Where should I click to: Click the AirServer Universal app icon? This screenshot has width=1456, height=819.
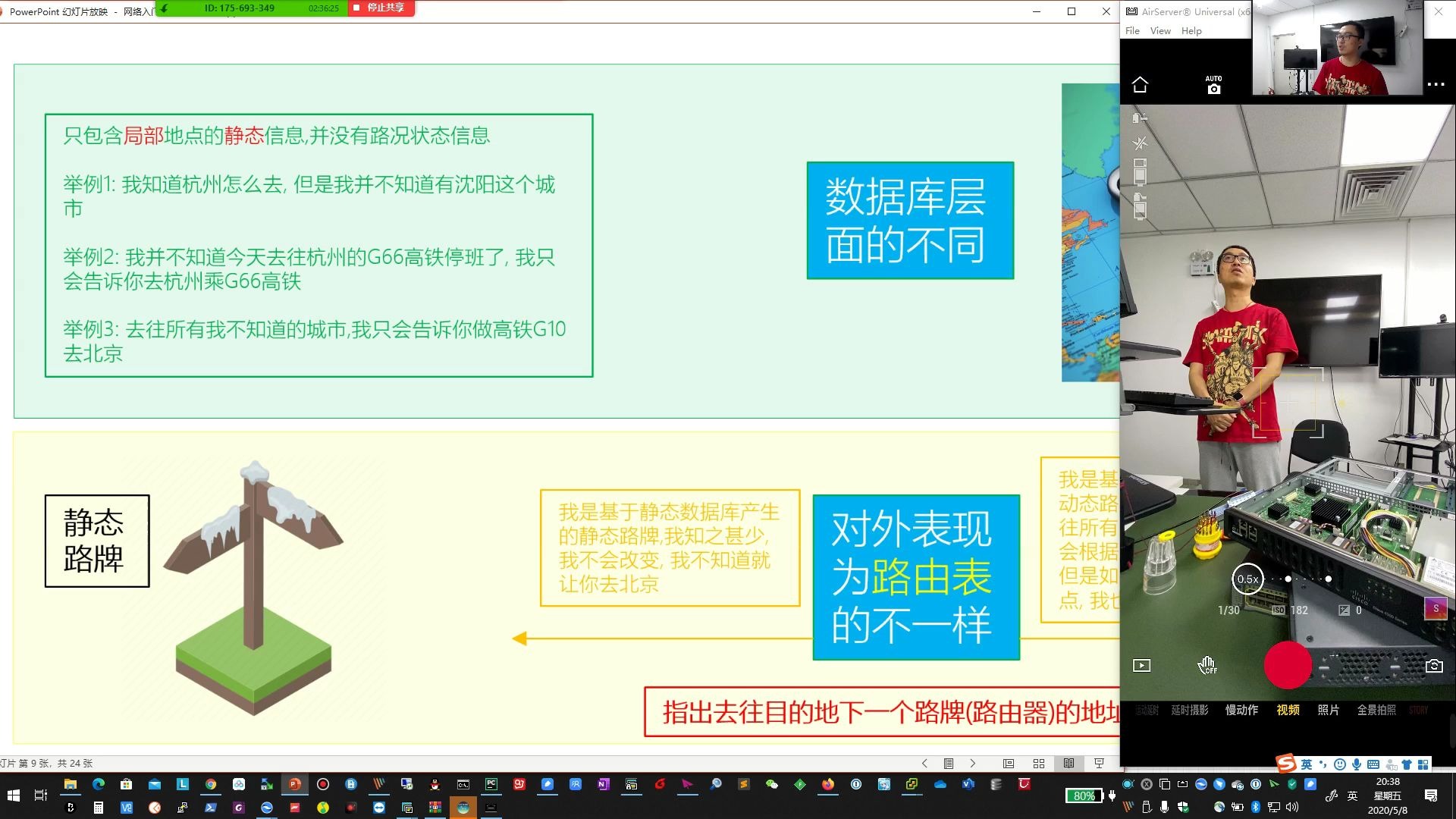1132,12
